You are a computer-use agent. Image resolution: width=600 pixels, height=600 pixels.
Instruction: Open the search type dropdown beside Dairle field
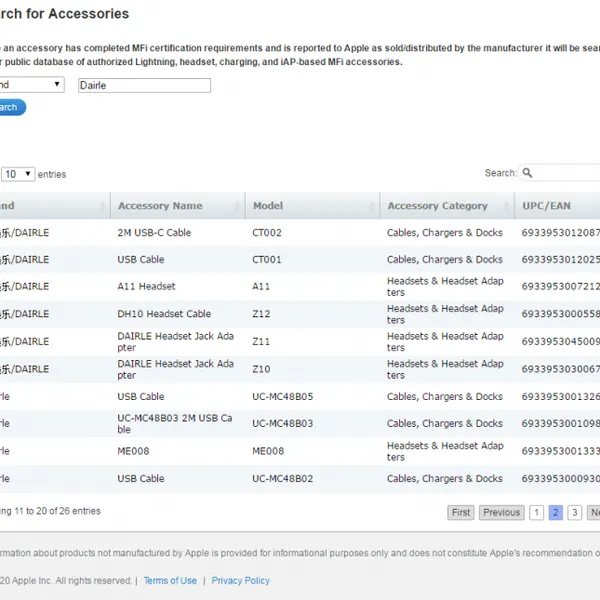(x=32, y=85)
